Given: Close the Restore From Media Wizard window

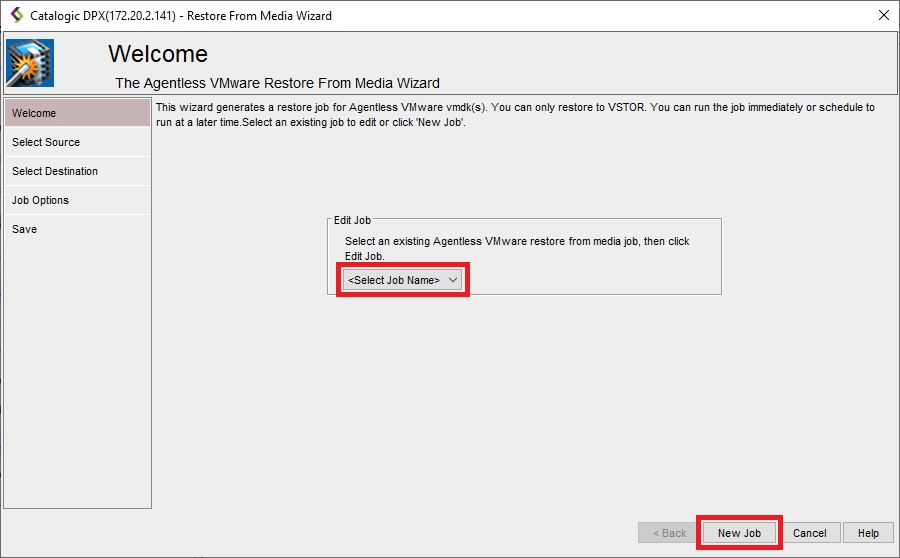Looking at the screenshot, I should (883, 15).
